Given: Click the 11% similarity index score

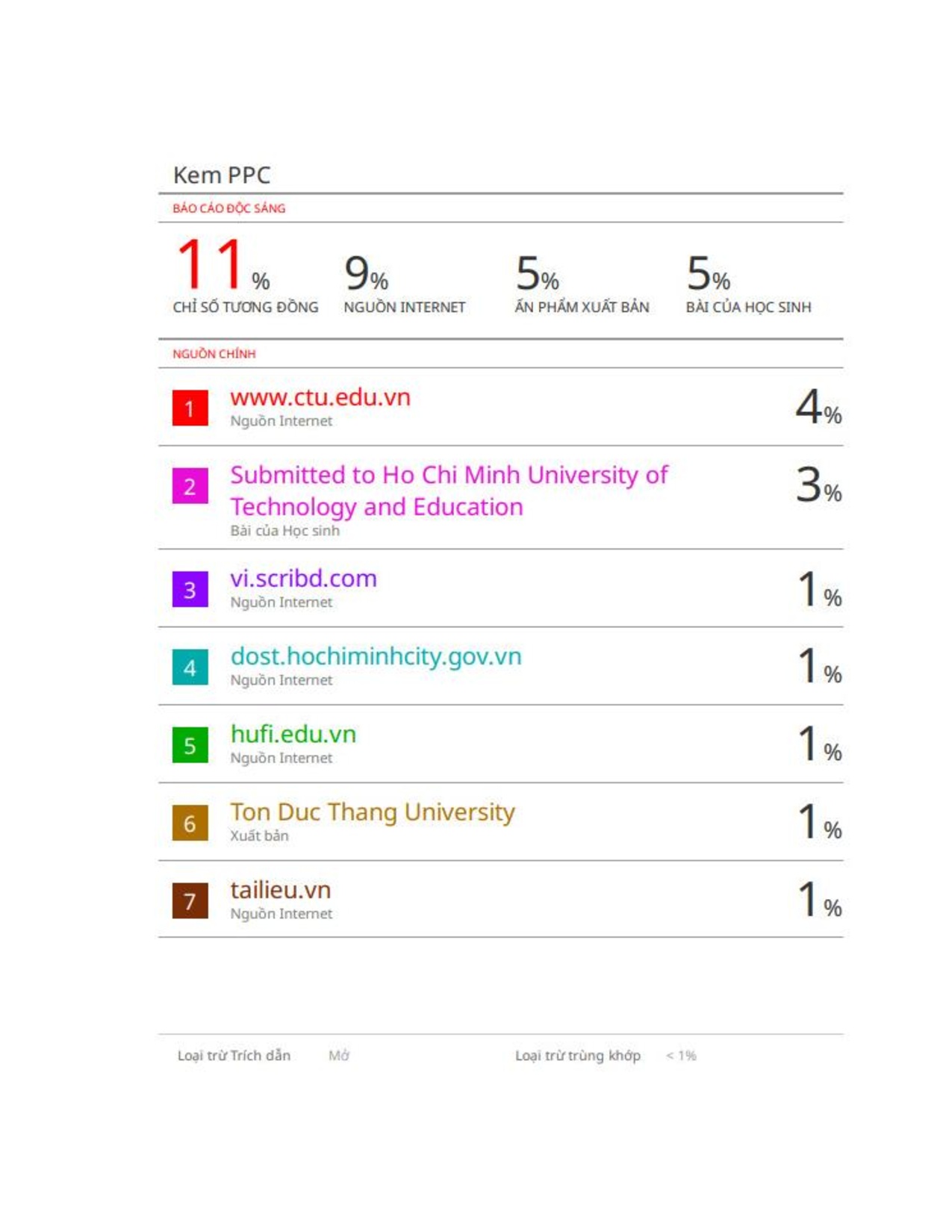Looking at the screenshot, I should (222, 266).
